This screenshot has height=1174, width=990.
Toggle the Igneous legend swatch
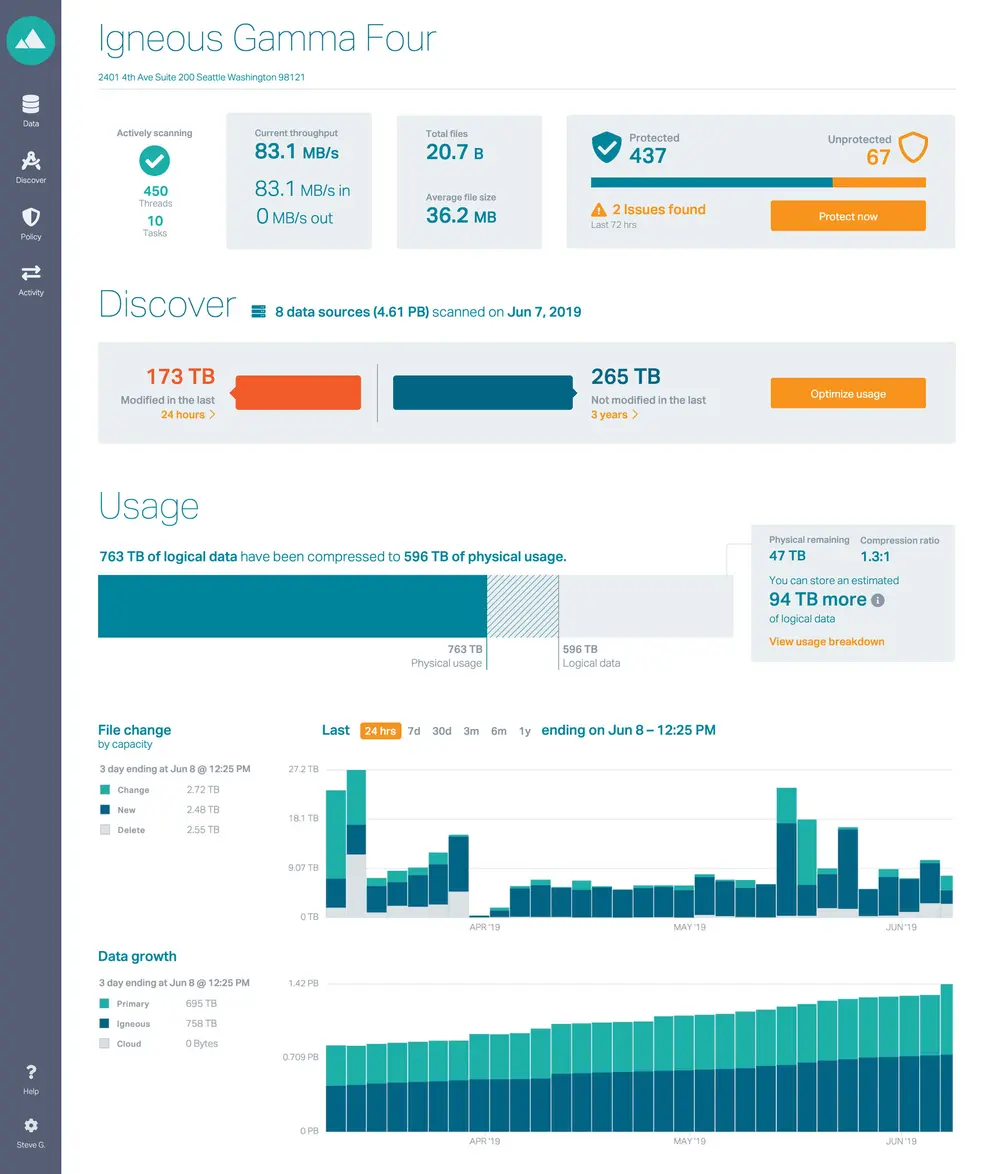coord(104,1024)
